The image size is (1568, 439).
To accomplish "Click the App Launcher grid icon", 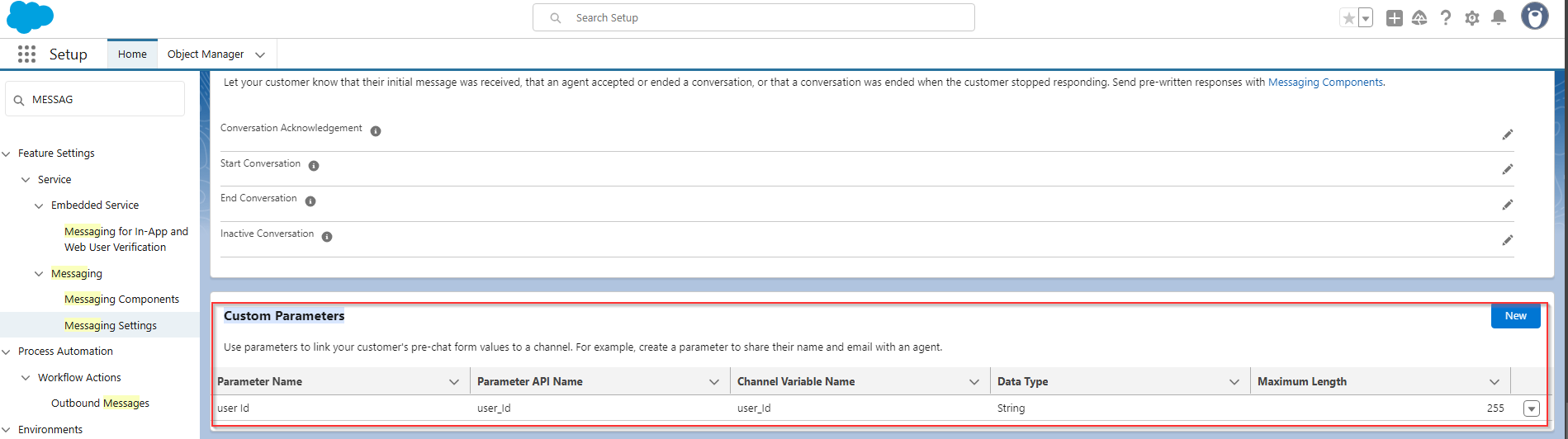I will pos(26,54).
